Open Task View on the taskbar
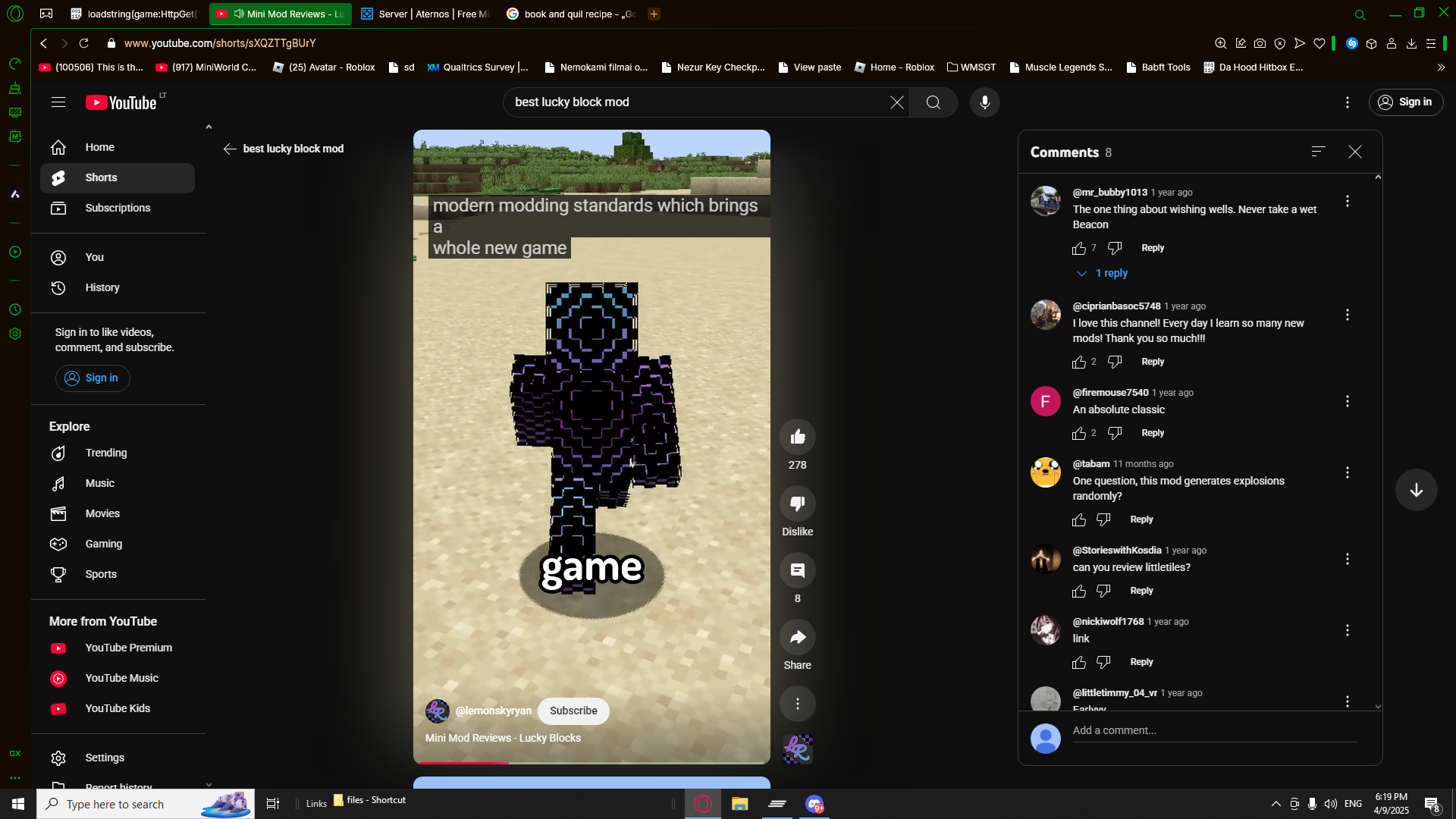Viewport: 1456px width, 819px height. pyautogui.click(x=273, y=804)
